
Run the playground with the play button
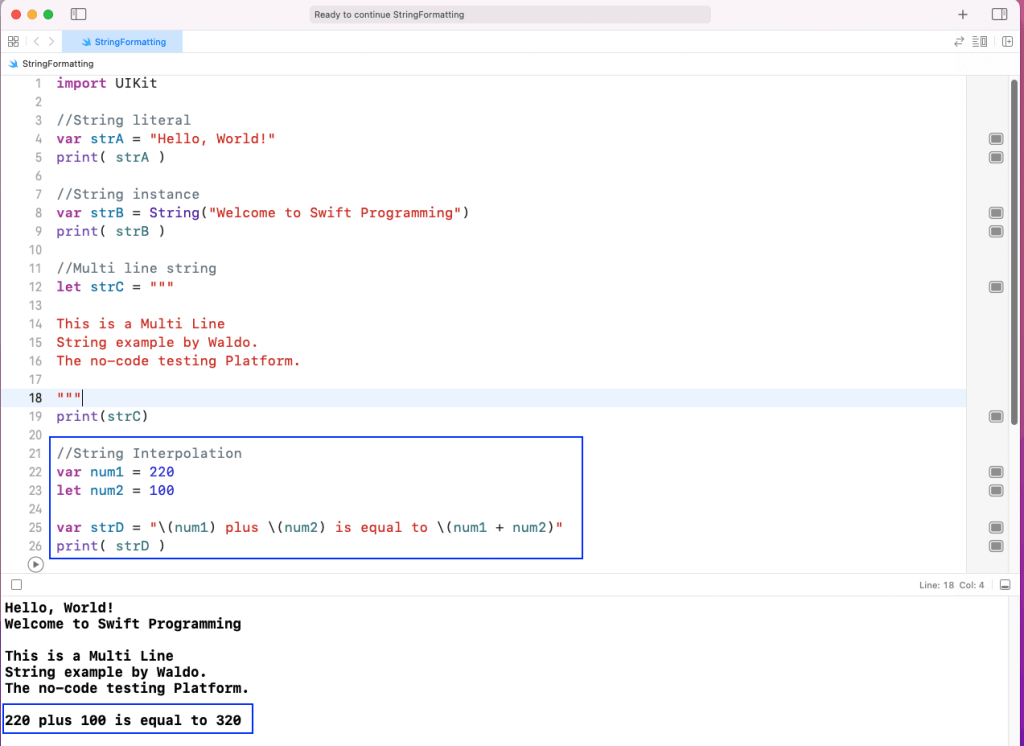click(36, 565)
